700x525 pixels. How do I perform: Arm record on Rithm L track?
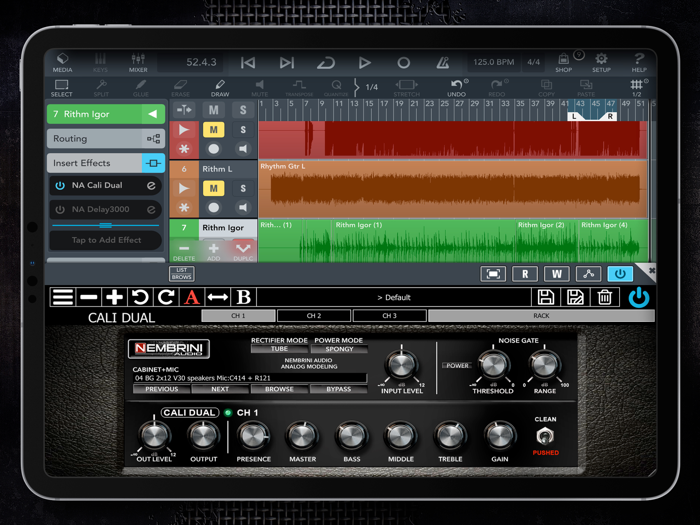pos(214,208)
